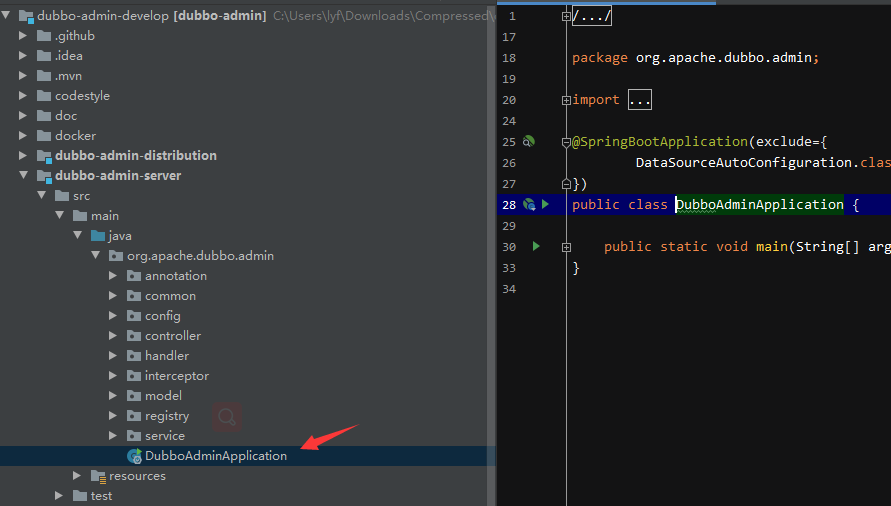Click the fold end marker on line 27
This screenshot has height=506, width=891.
click(566, 184)
